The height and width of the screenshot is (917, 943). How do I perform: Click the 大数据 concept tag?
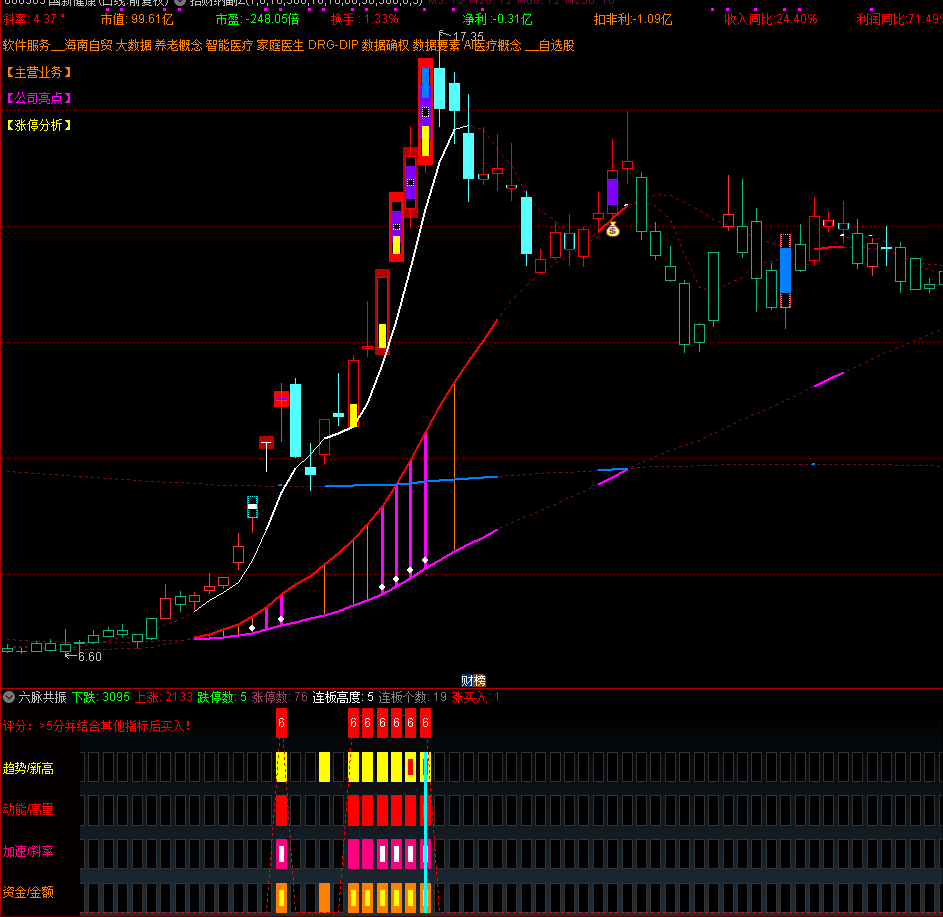pyautogui.click(x=134, y=46)
